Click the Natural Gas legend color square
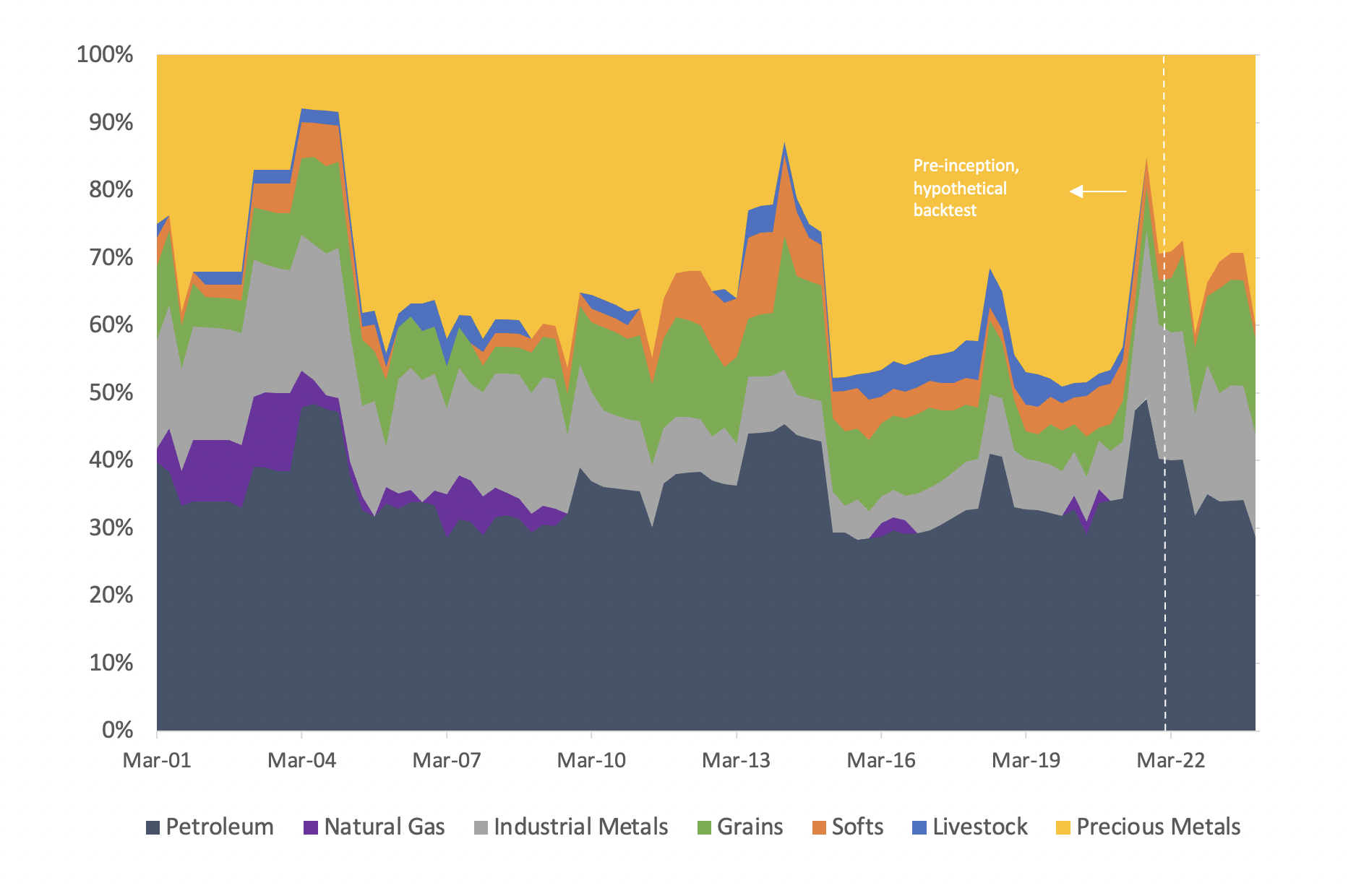Image resolution: width=1356 pixels, height=896 pixels. pos(311,827)
